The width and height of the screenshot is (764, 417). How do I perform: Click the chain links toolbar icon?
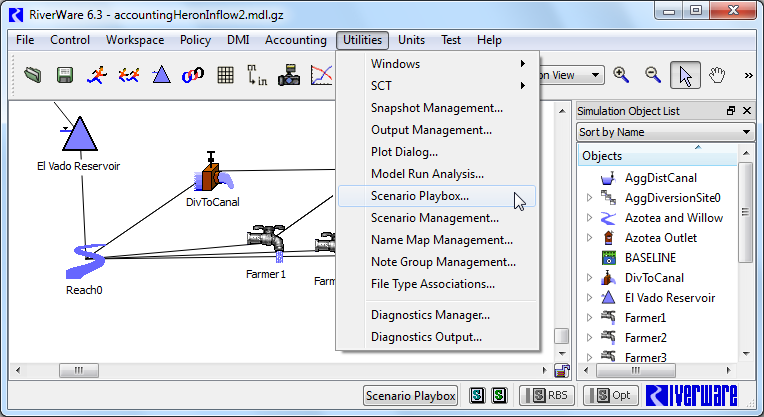coord(193,75)
